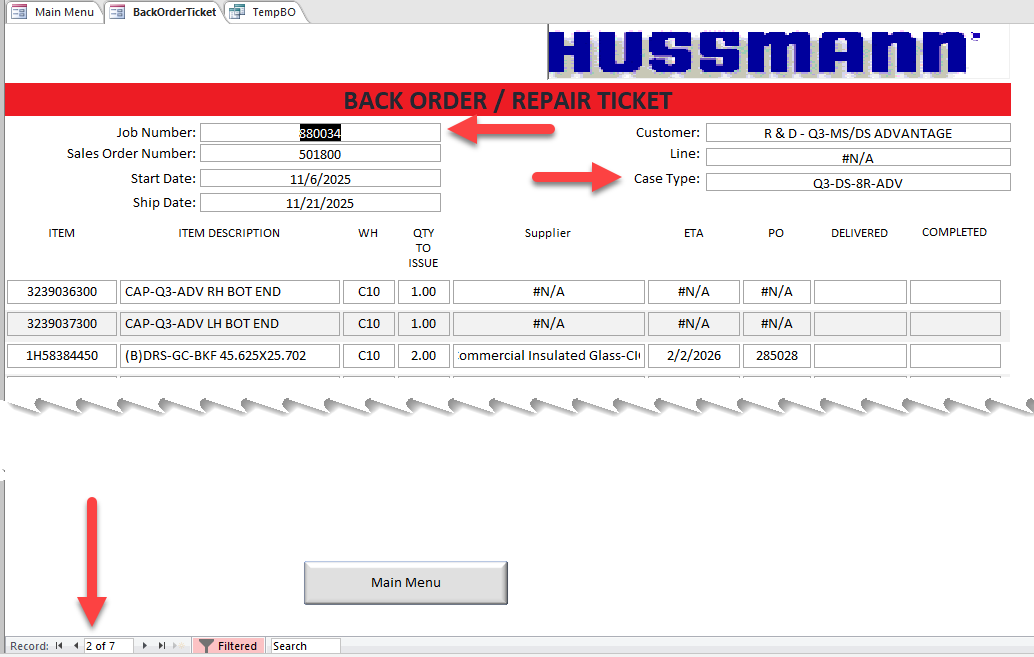The width and height of the screenshot is (1034, 657).
Task: Click PO cell in the 3239036300 row
Action: tap(777, 292)
